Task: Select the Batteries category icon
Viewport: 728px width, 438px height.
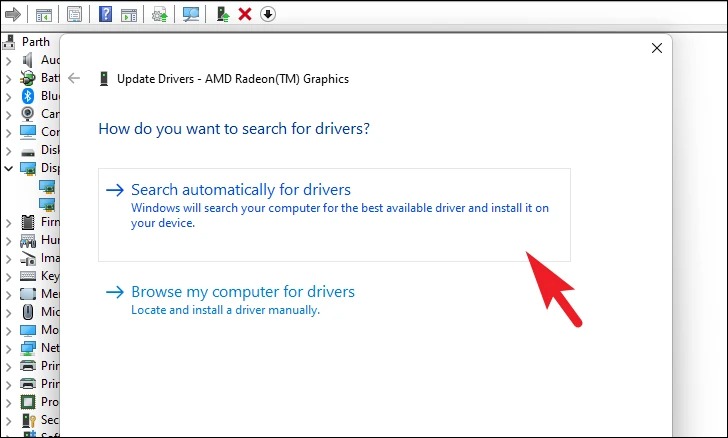Action: (27, 78)
